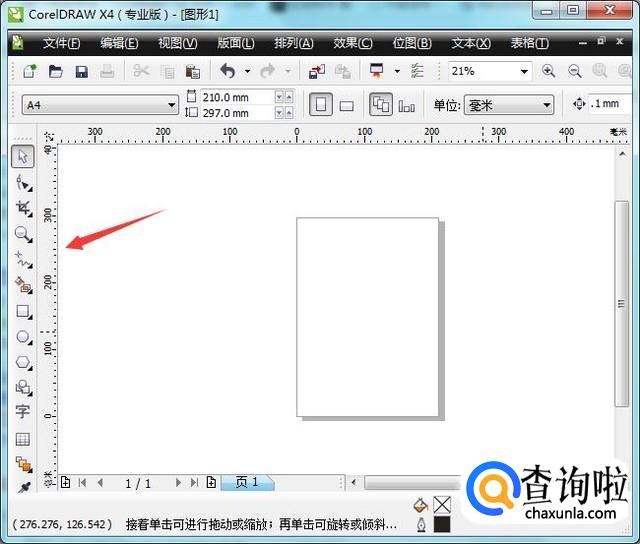Select the 页 1 page tab
Image resolution: width=640 pixels, height=544 pixels.
(247, 482)
